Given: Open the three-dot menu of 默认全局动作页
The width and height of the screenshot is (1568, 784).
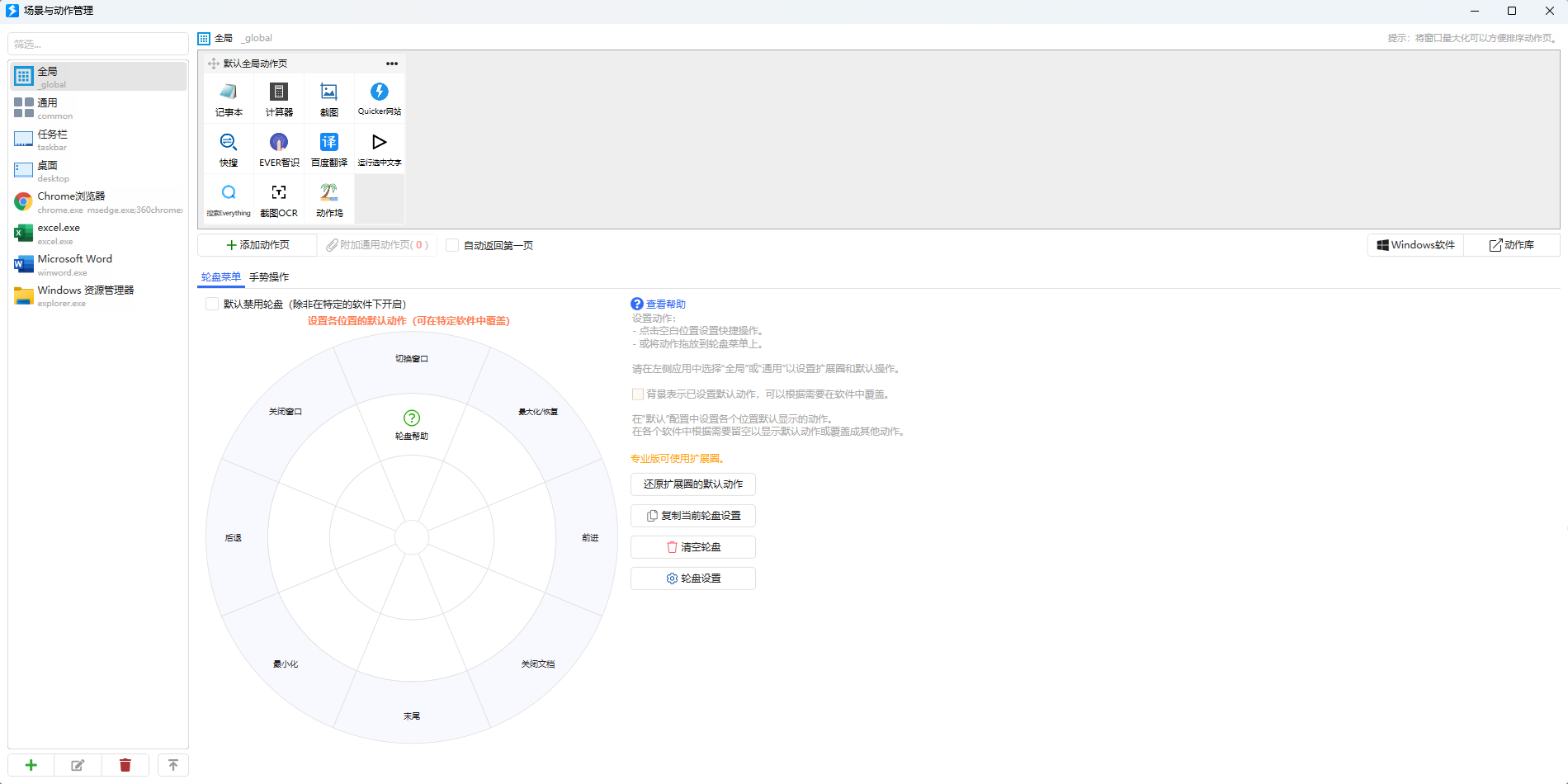Looking at the screenshot, I should click(x=392, y=64).
